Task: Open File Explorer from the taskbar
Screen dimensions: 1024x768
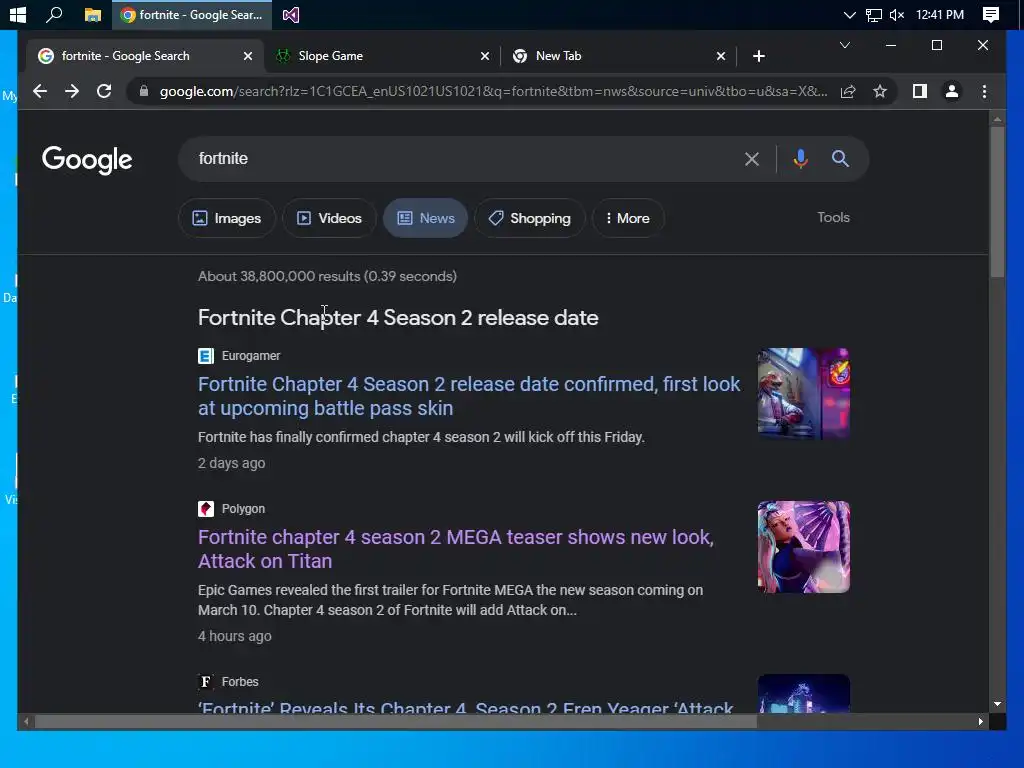Action: [93, 14]
